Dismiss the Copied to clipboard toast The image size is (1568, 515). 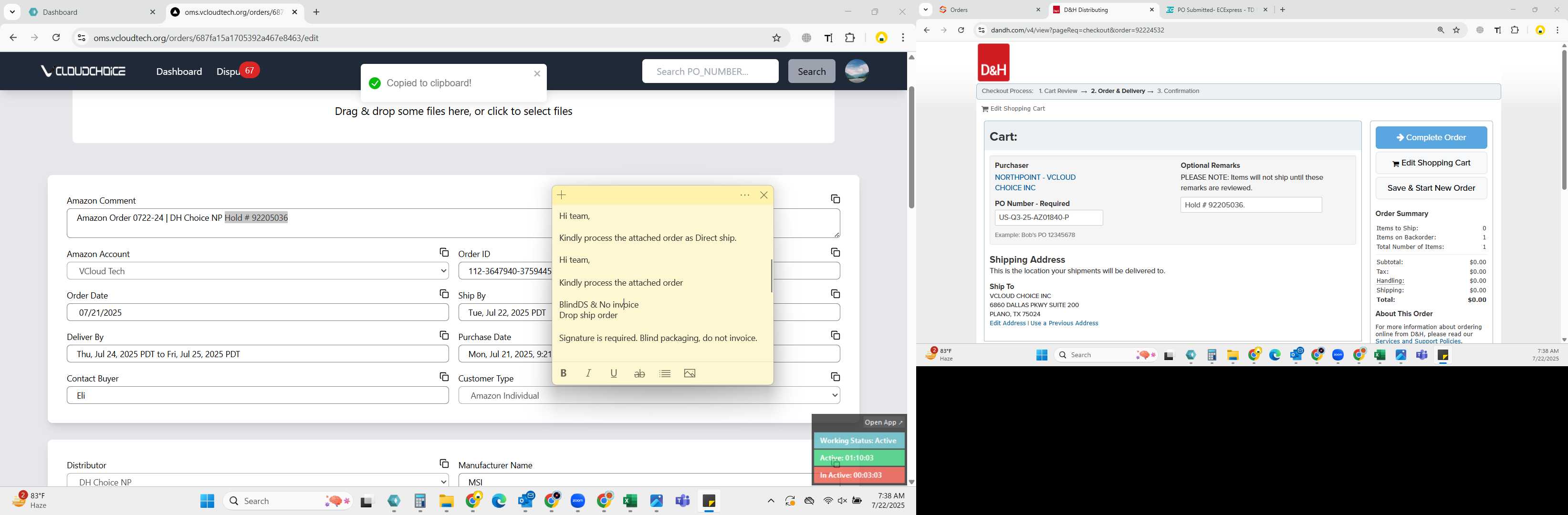pyautogui.click(x=537, y=73)
